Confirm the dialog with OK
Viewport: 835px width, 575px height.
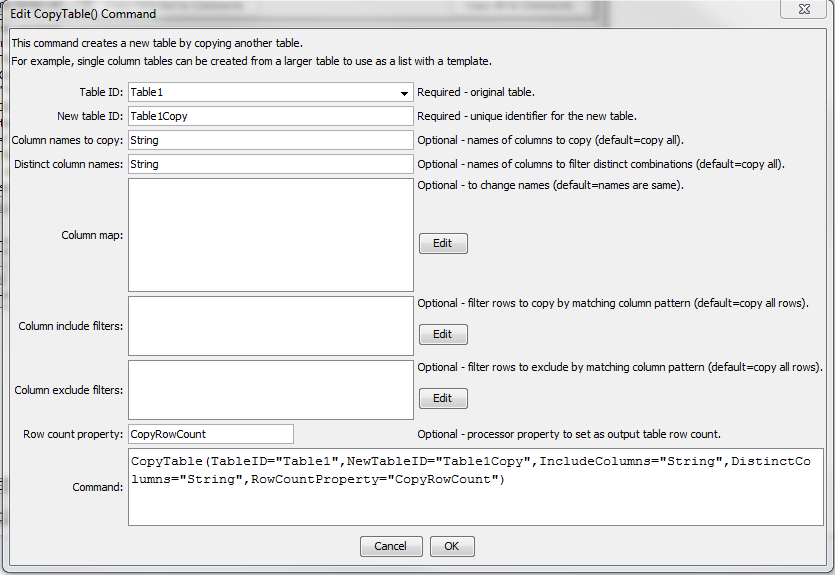[452, 546]
